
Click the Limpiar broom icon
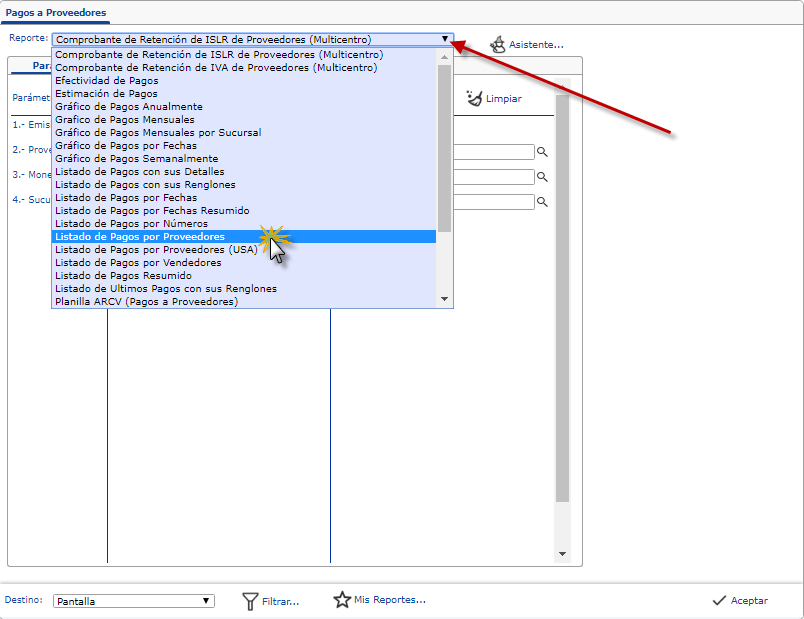[x=474, y=98]
